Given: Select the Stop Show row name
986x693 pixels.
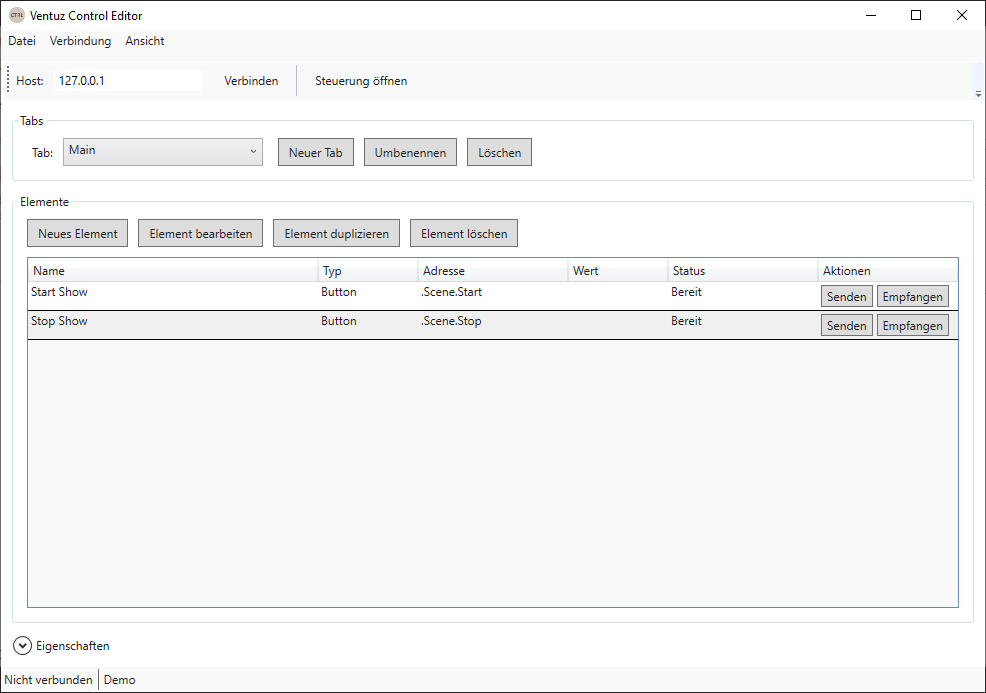Looking at the screenshot, I should pos(59,321).
